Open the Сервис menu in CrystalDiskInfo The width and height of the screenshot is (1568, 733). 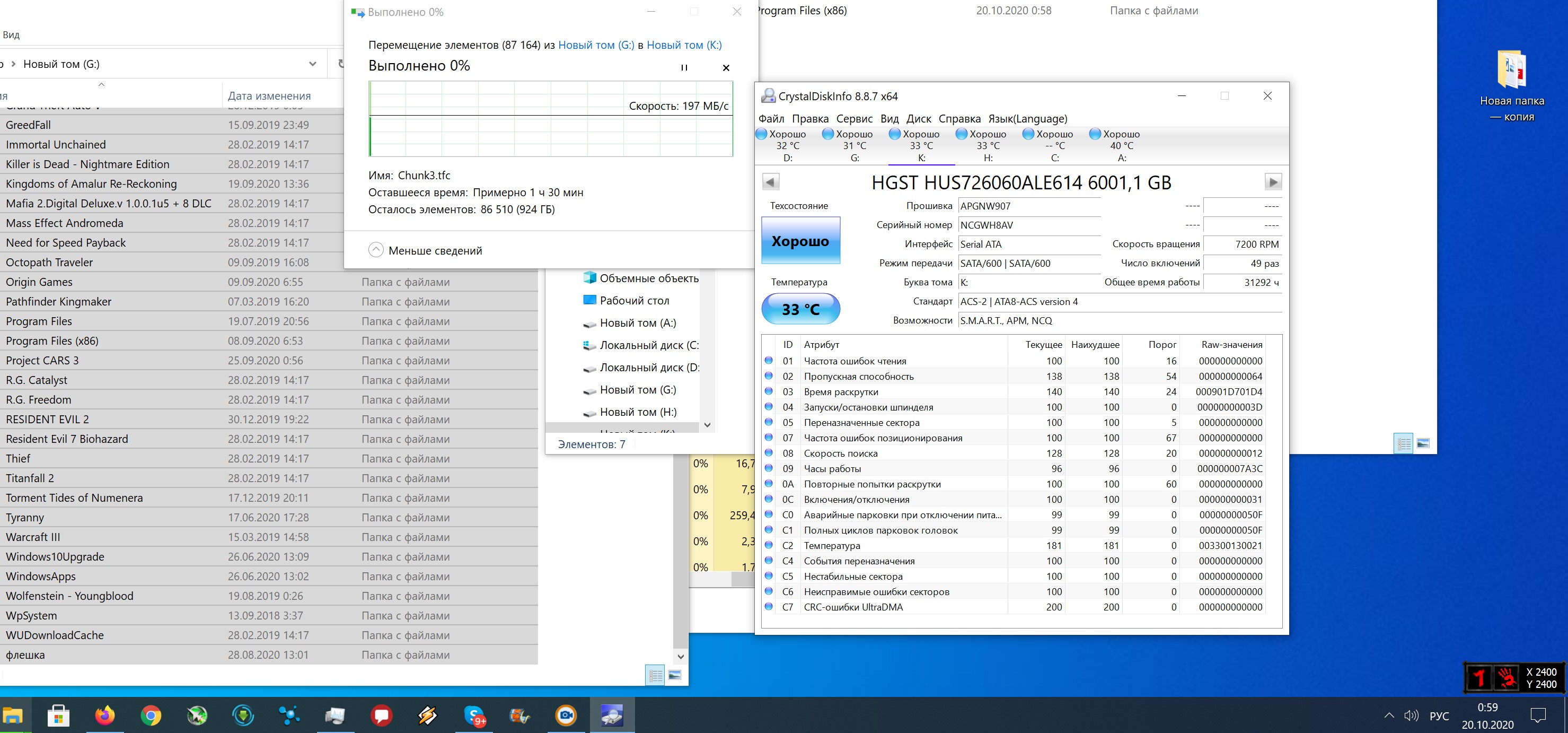pyautogui.click(x=854, y=119)
